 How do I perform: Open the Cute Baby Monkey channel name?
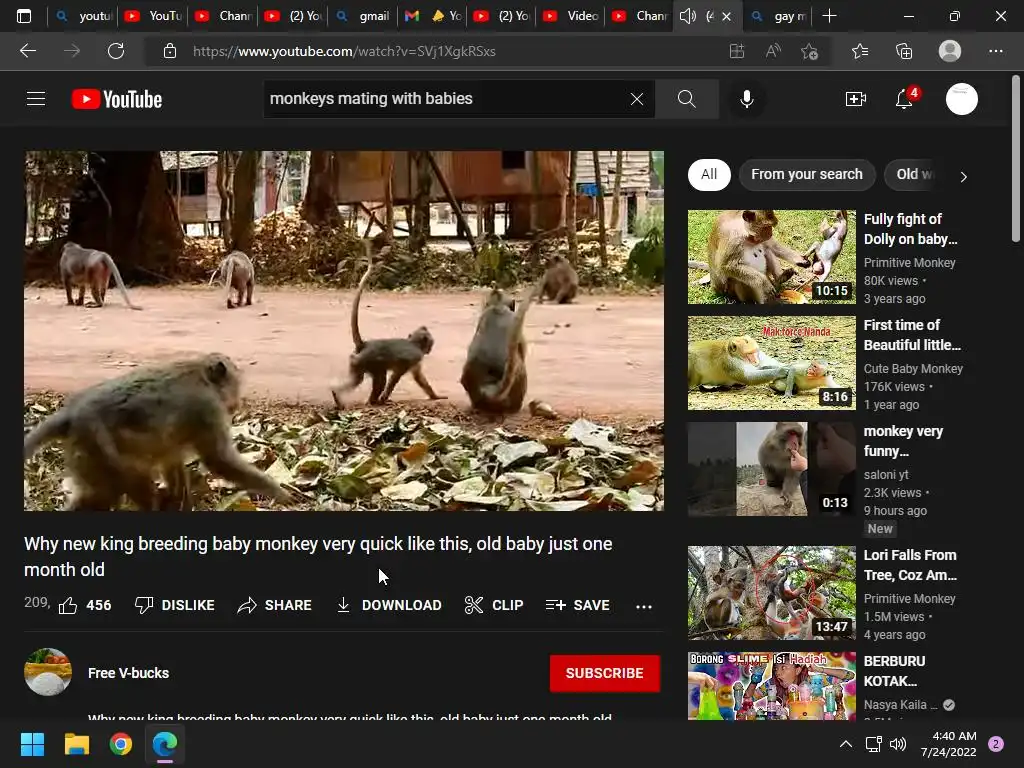tap(913, 368)
